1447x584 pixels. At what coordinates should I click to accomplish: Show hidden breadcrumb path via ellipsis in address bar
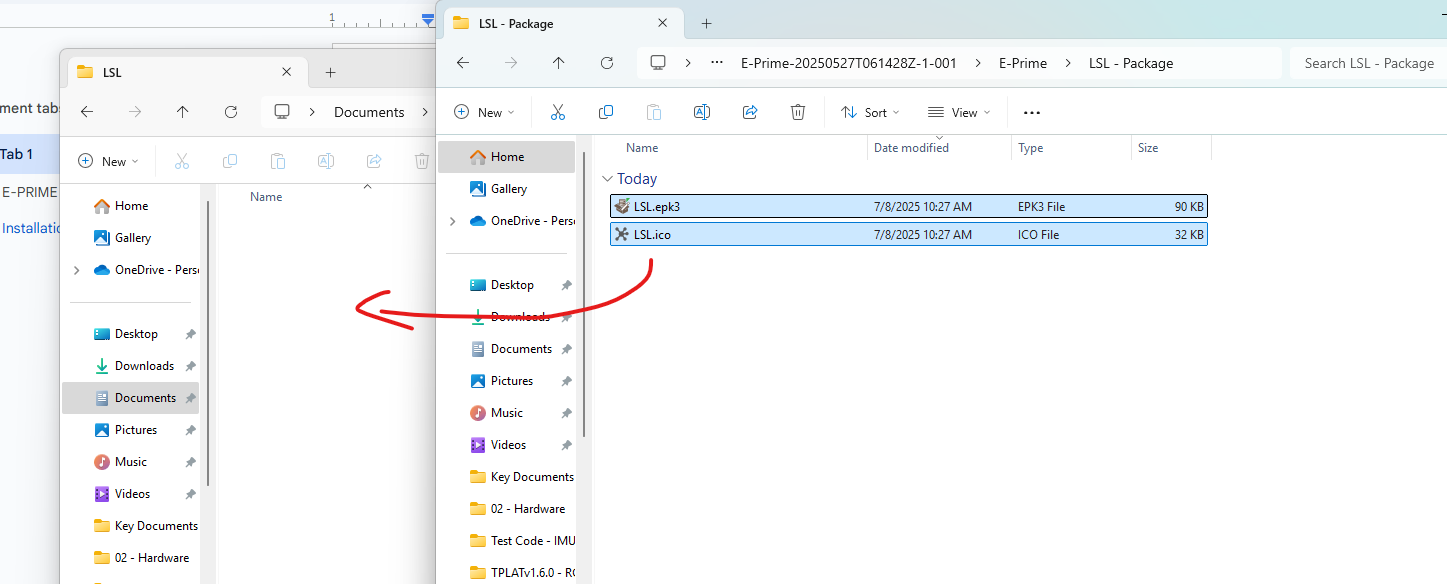[x=717, y=63]
